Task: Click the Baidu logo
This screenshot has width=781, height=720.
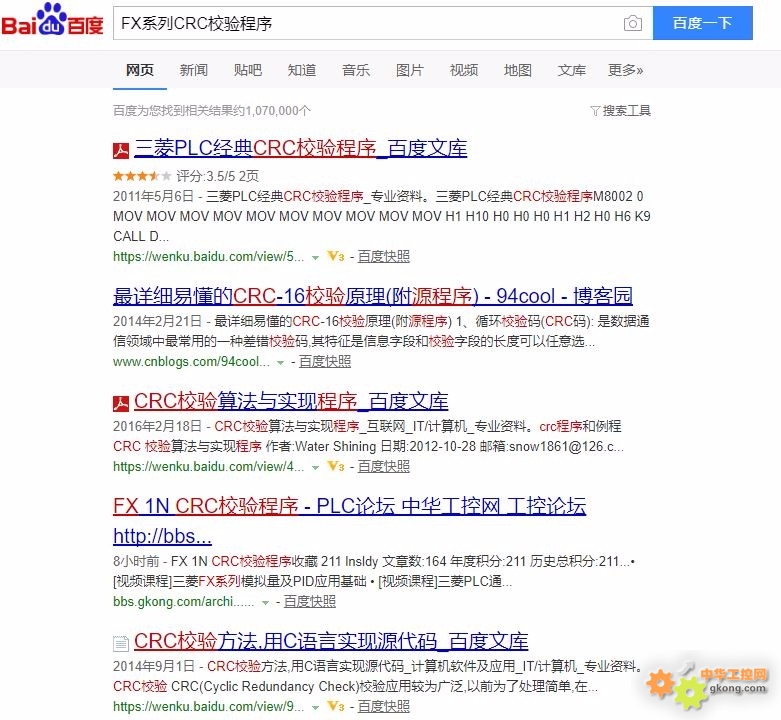Action: [52, 21]
